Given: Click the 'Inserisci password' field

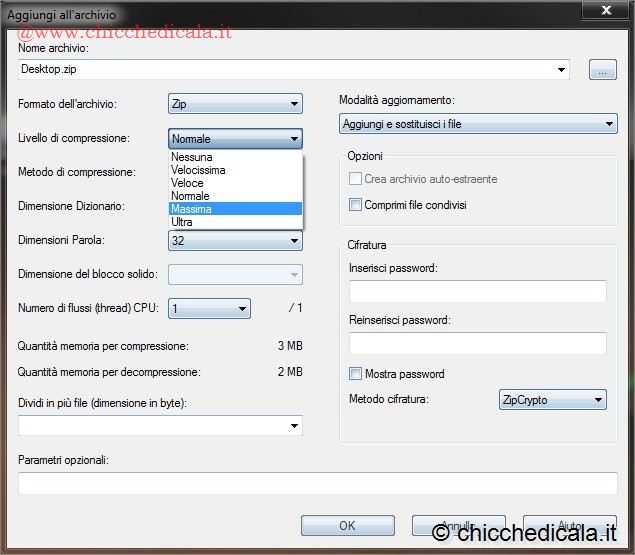Looking at the screenshot, I should tap(478, 292).
